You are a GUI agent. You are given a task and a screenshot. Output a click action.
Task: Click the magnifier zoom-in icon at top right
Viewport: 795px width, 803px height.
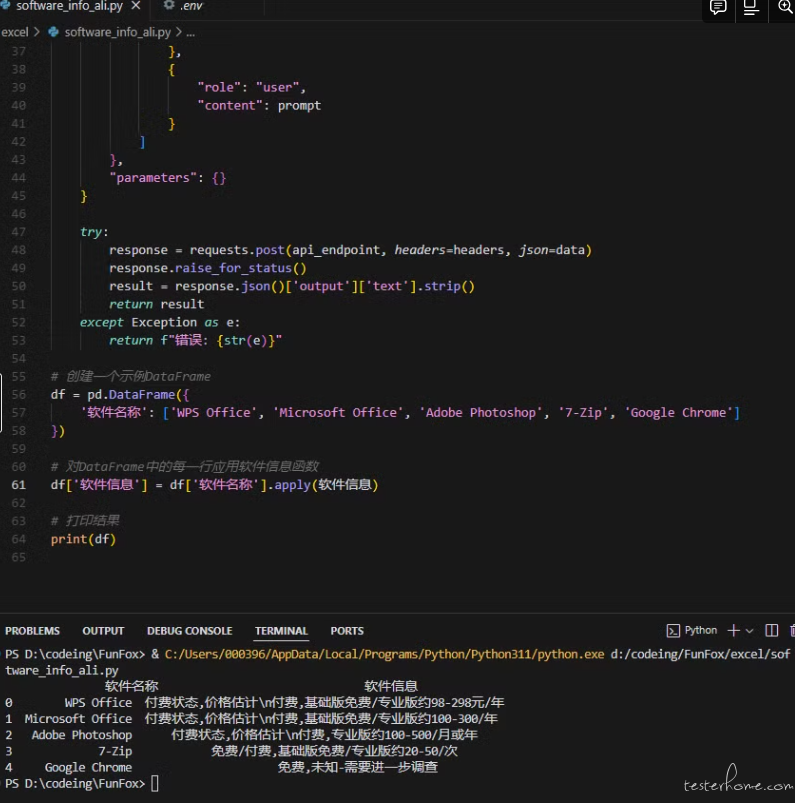785,7
